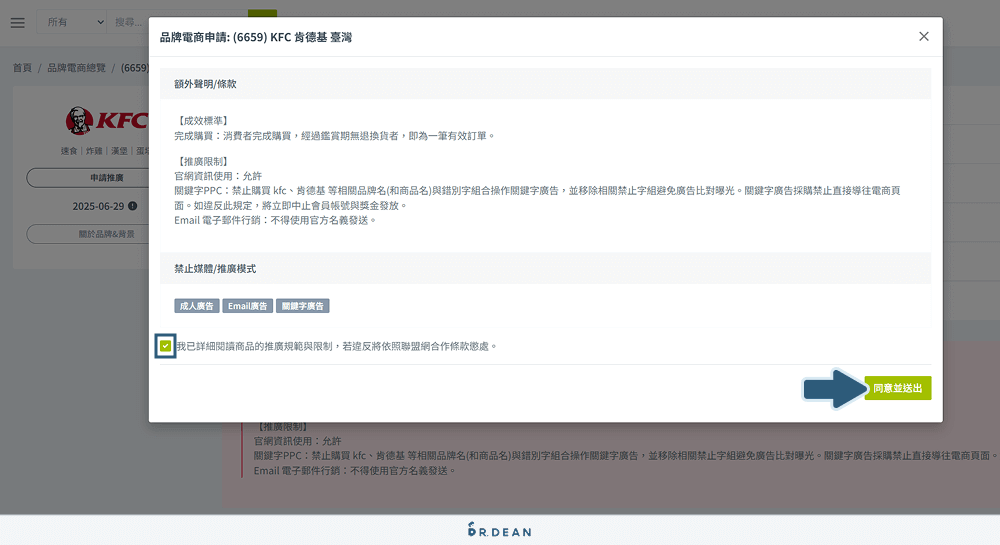Click the 同意並送出 submit button
This screenshot has width=1000, height=545.
coord(898,388)
